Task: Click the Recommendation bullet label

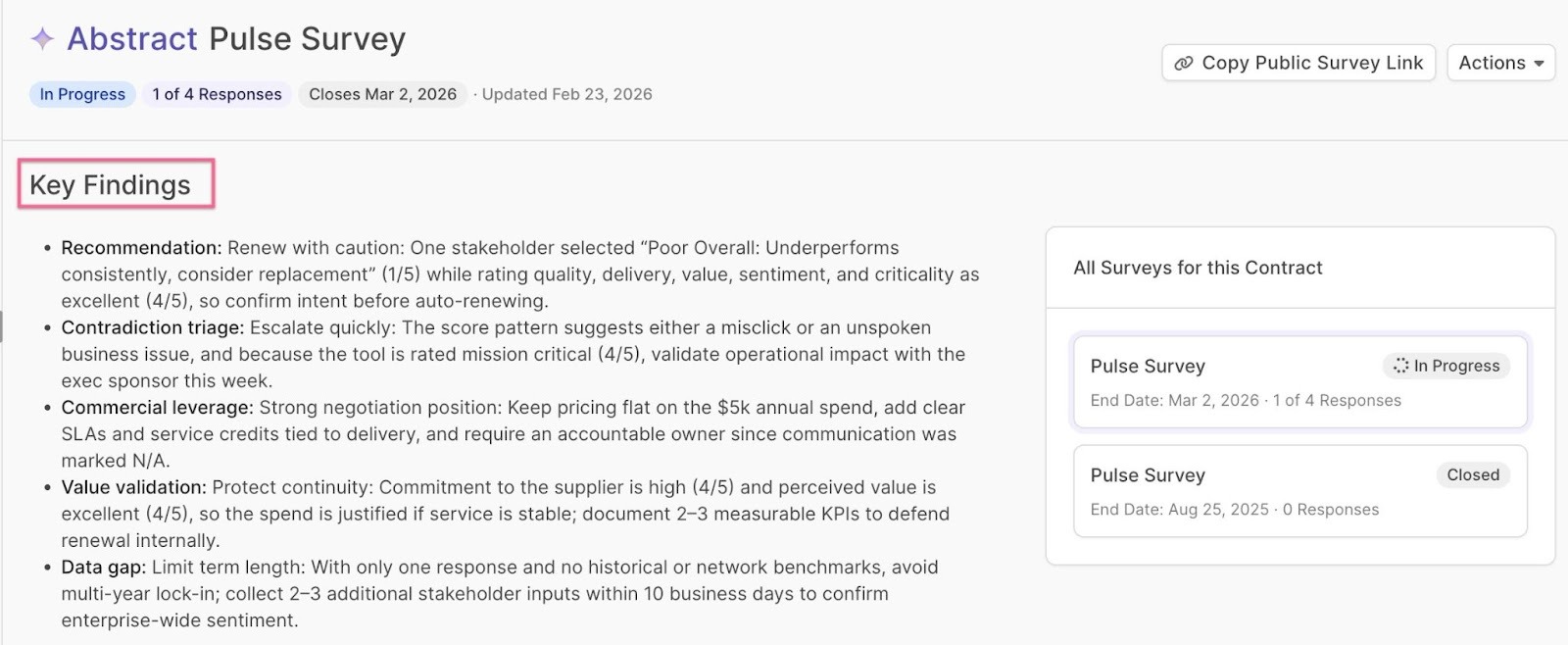Action: [x=141, y=248]
